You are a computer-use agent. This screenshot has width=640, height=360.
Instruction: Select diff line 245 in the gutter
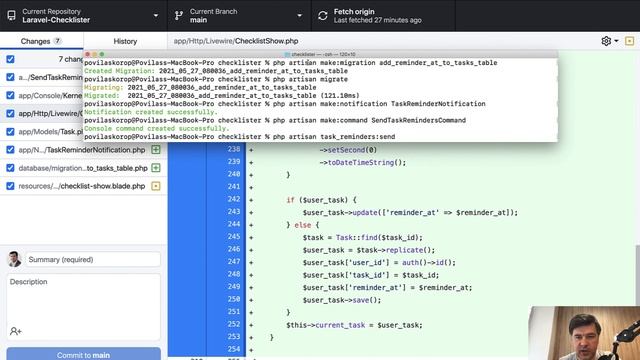tap(234, 237)
